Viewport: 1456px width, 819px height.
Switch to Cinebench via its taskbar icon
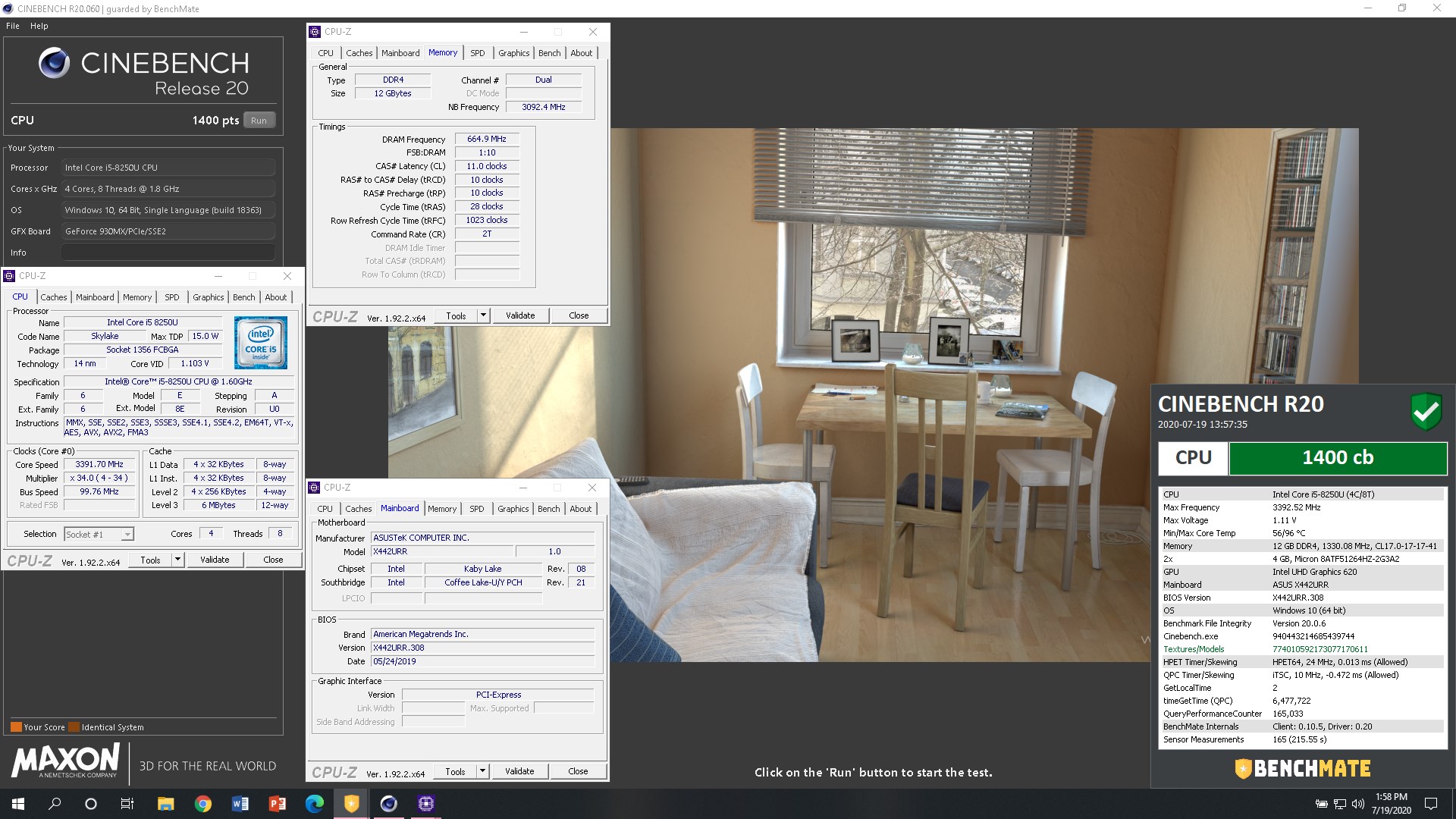pyautogui.click(x=388, y=804)
